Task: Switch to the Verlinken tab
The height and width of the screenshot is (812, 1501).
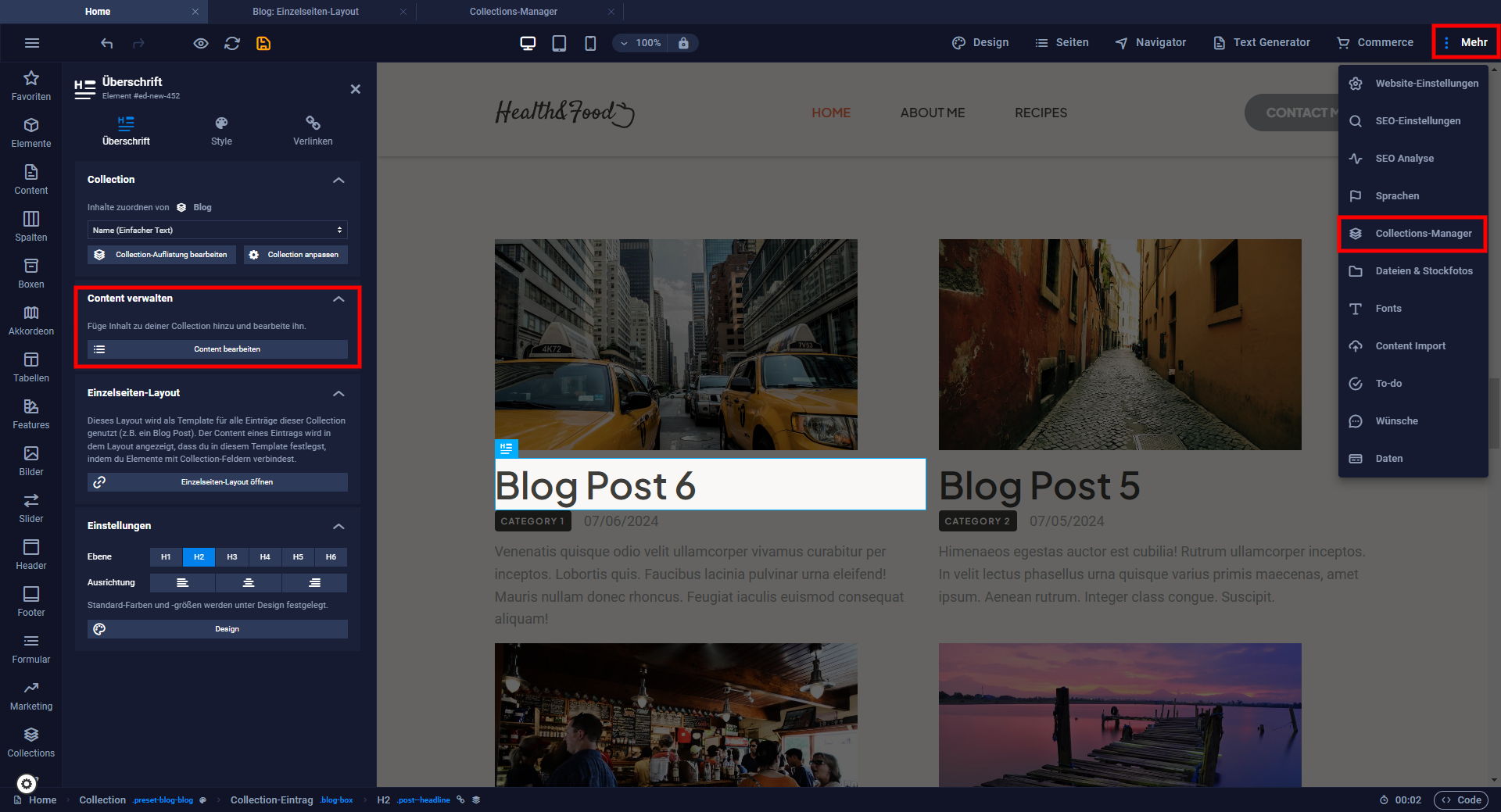Action: click(x=313, y=131)
